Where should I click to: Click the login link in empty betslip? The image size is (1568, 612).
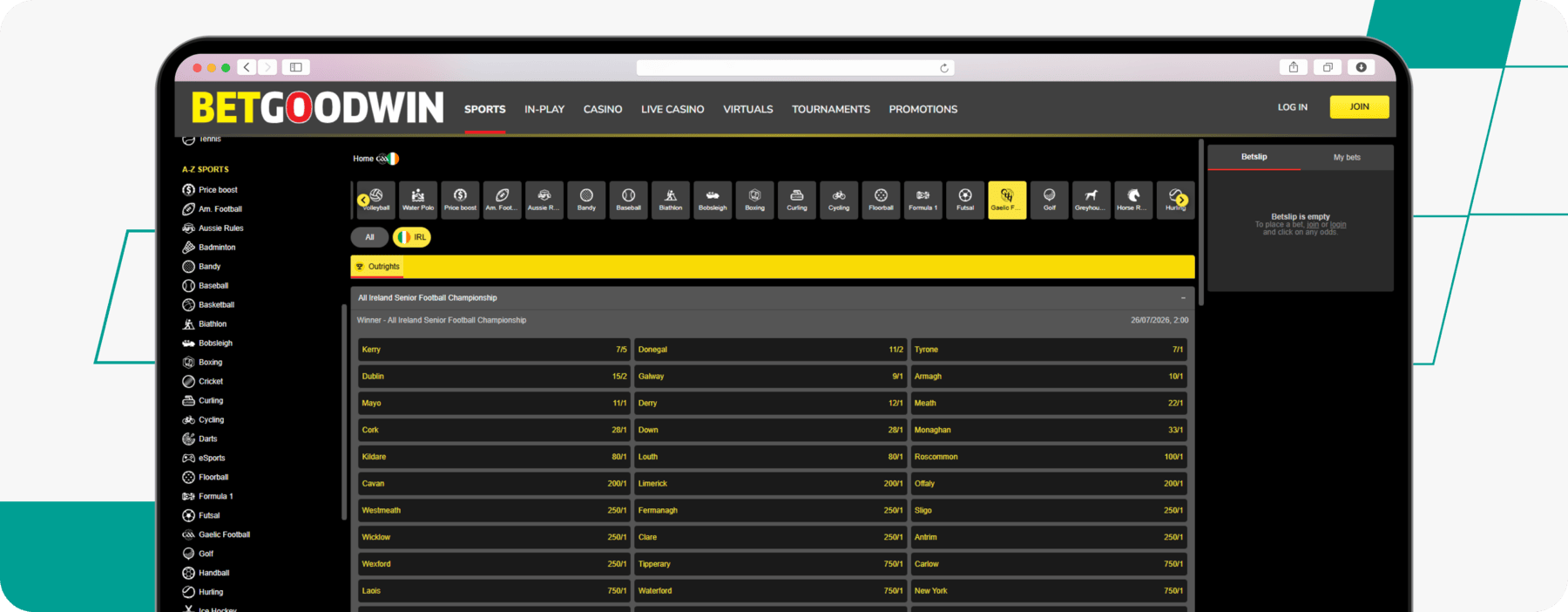tap(1338, 225)
